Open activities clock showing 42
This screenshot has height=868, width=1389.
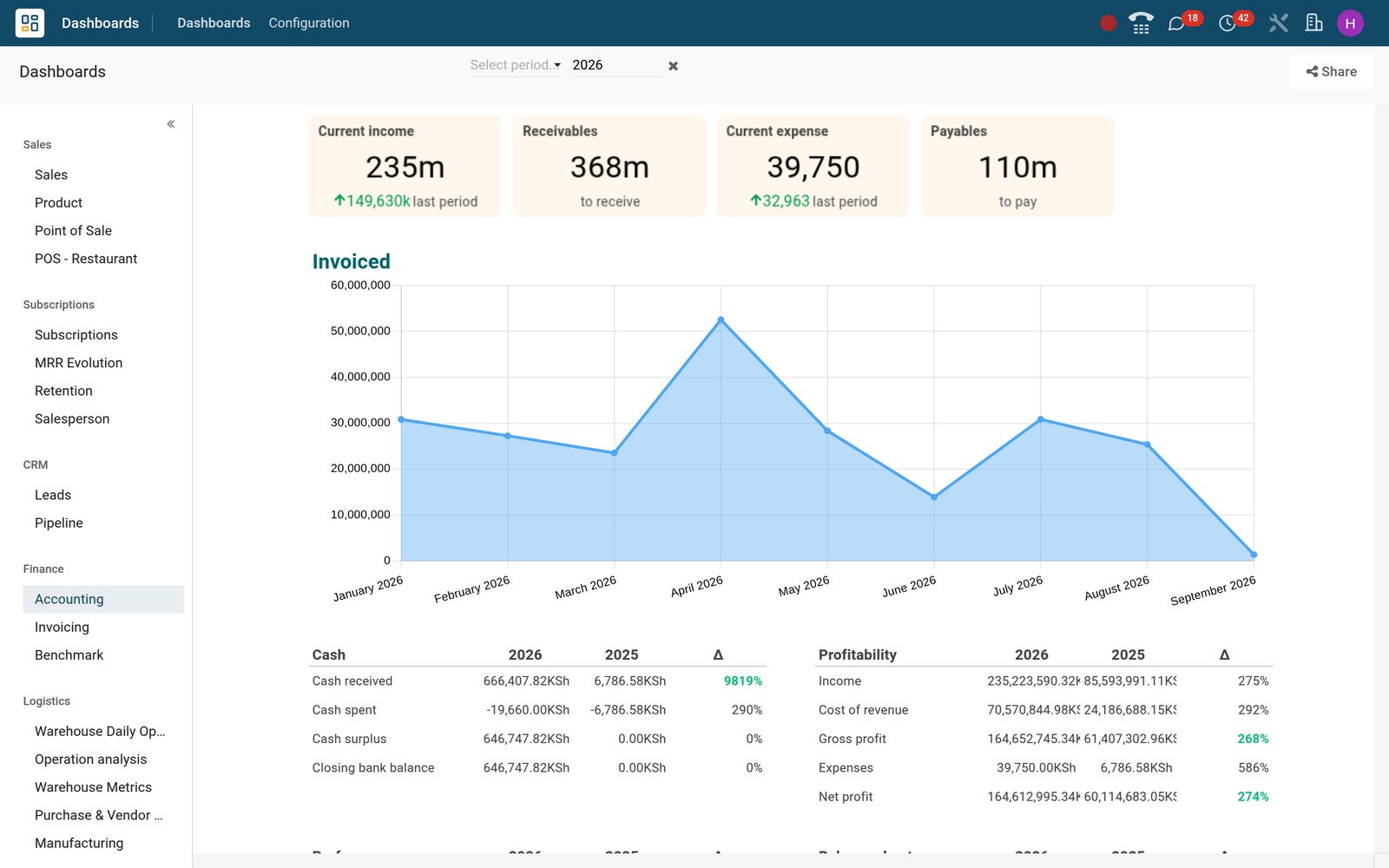click(1234, 22)
